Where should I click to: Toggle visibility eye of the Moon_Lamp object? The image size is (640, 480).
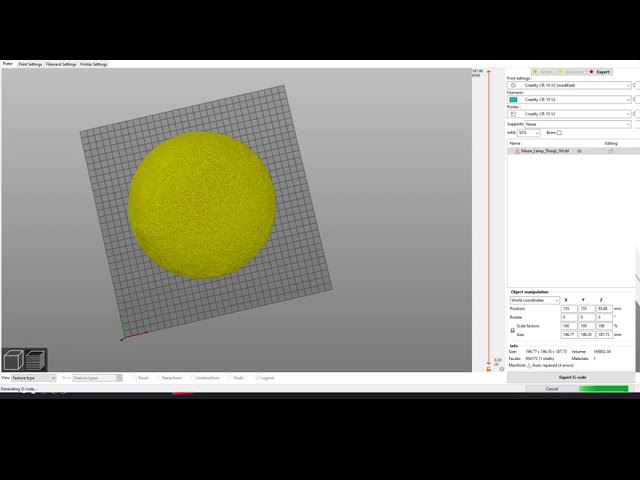579,151
